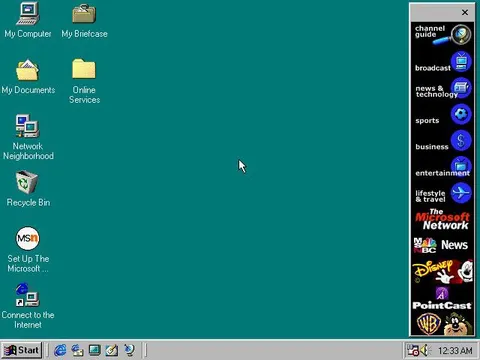Select Set Up The Microsoft Network icon
Image resolution: width=480 pixels, height=360 pixels.
tap(28, 249)
